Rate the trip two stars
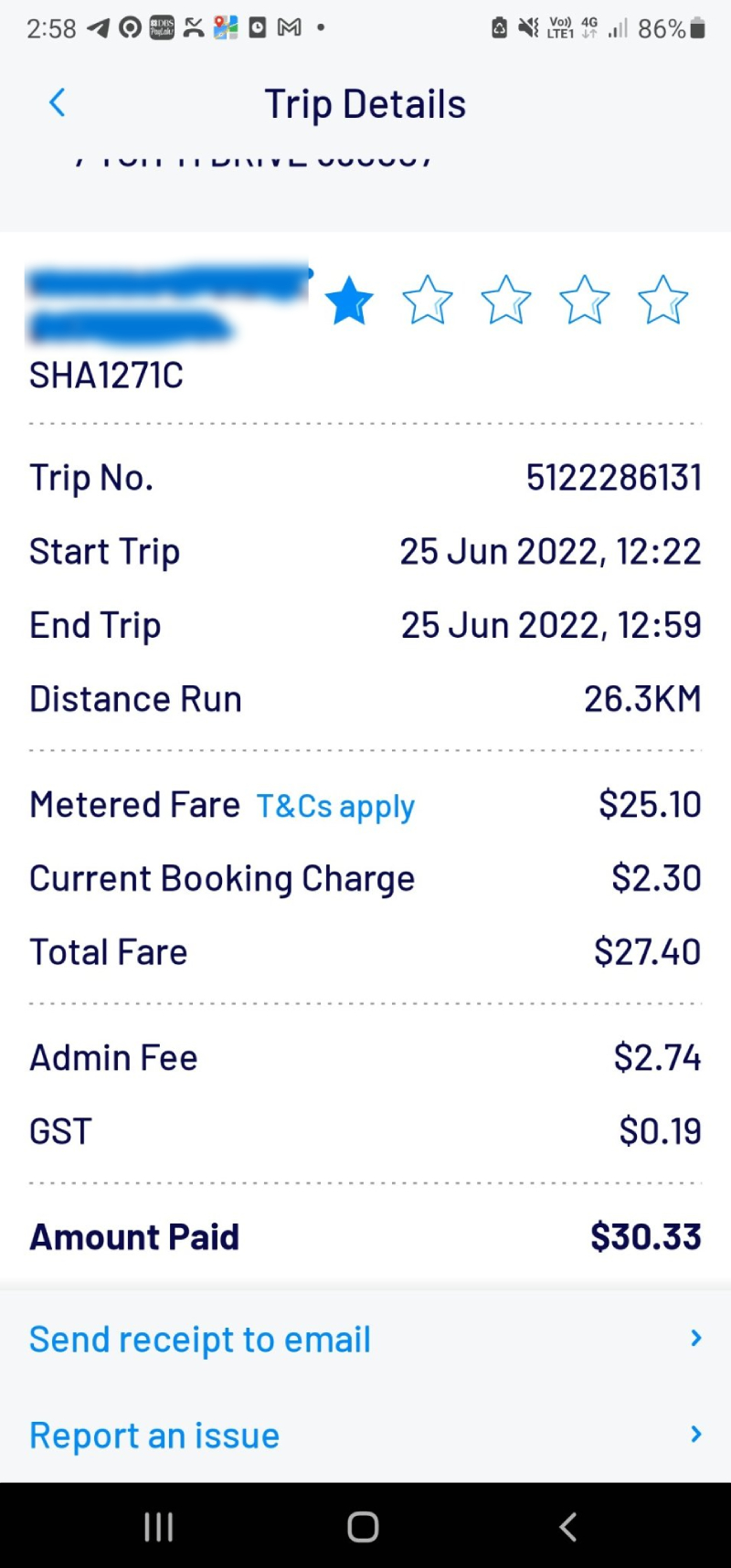The width and height of the screenshot is (731, 1568). coord(428,301)
